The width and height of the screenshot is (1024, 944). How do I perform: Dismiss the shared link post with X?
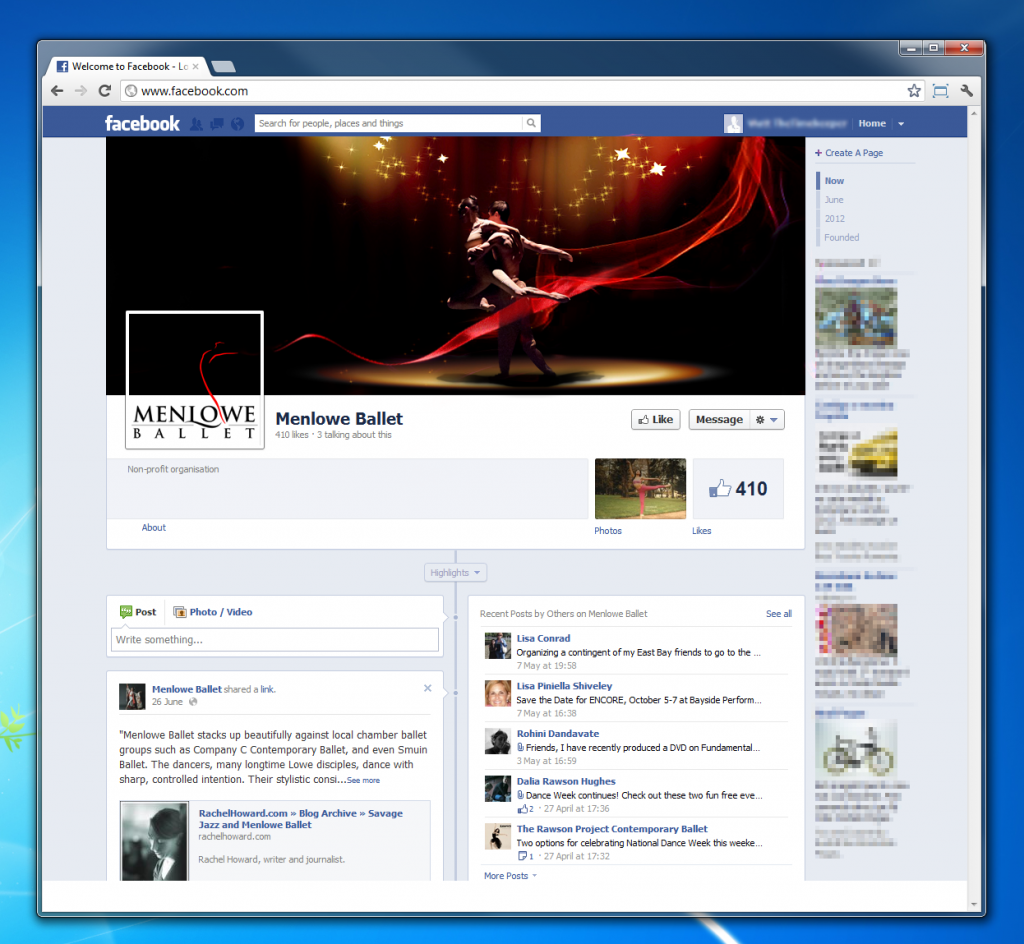[428, 688]
